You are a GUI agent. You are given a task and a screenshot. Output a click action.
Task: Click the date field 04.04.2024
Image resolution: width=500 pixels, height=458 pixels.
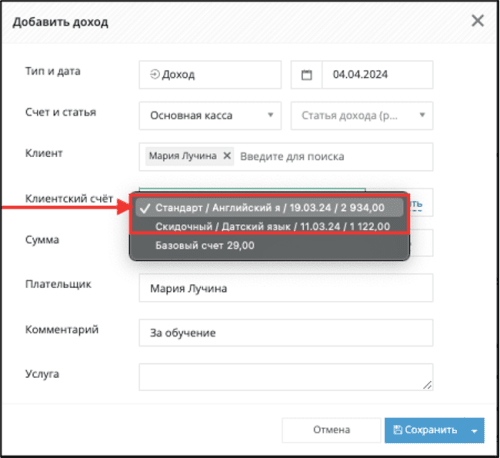[x=377, y=75]
